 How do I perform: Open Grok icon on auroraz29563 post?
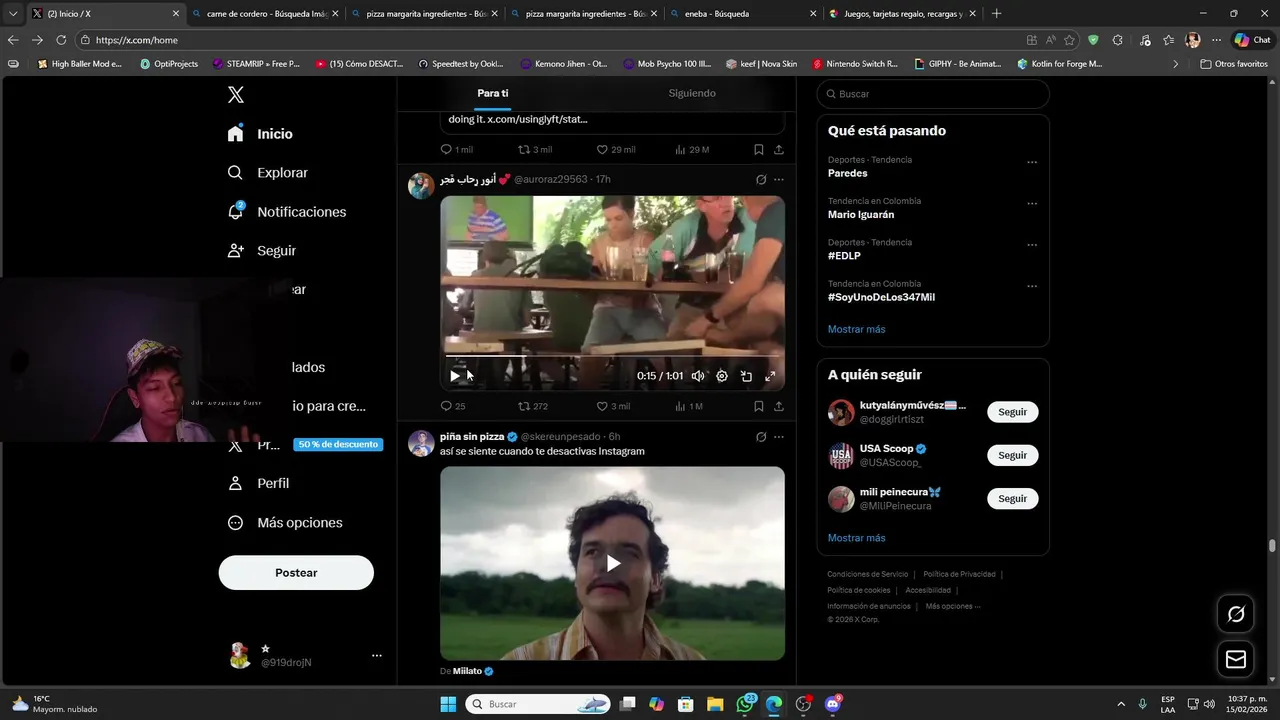click(x=761, y=180)
